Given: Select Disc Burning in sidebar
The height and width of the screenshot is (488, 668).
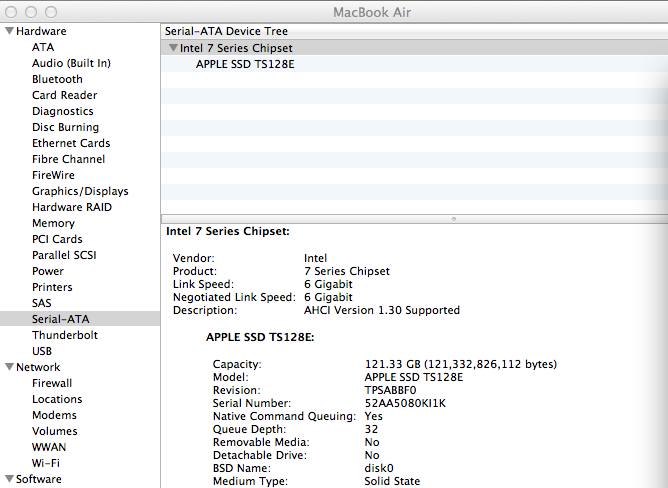Looking at the screenshot, I should 65,127.
